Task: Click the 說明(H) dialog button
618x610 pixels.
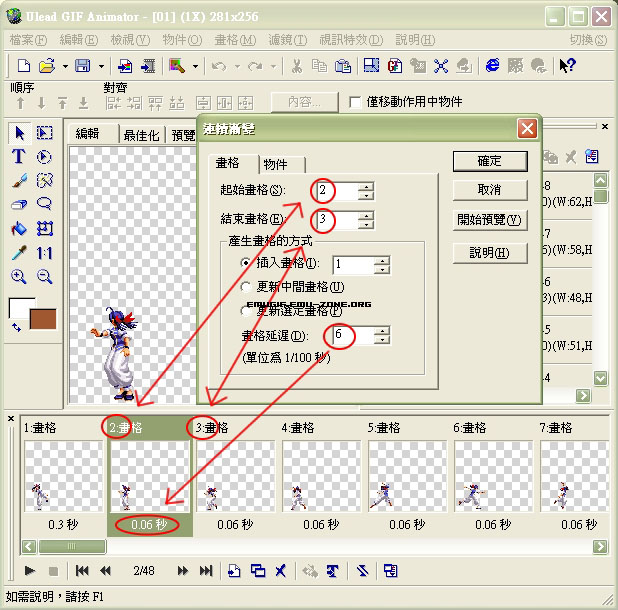Action: point(490,253)
